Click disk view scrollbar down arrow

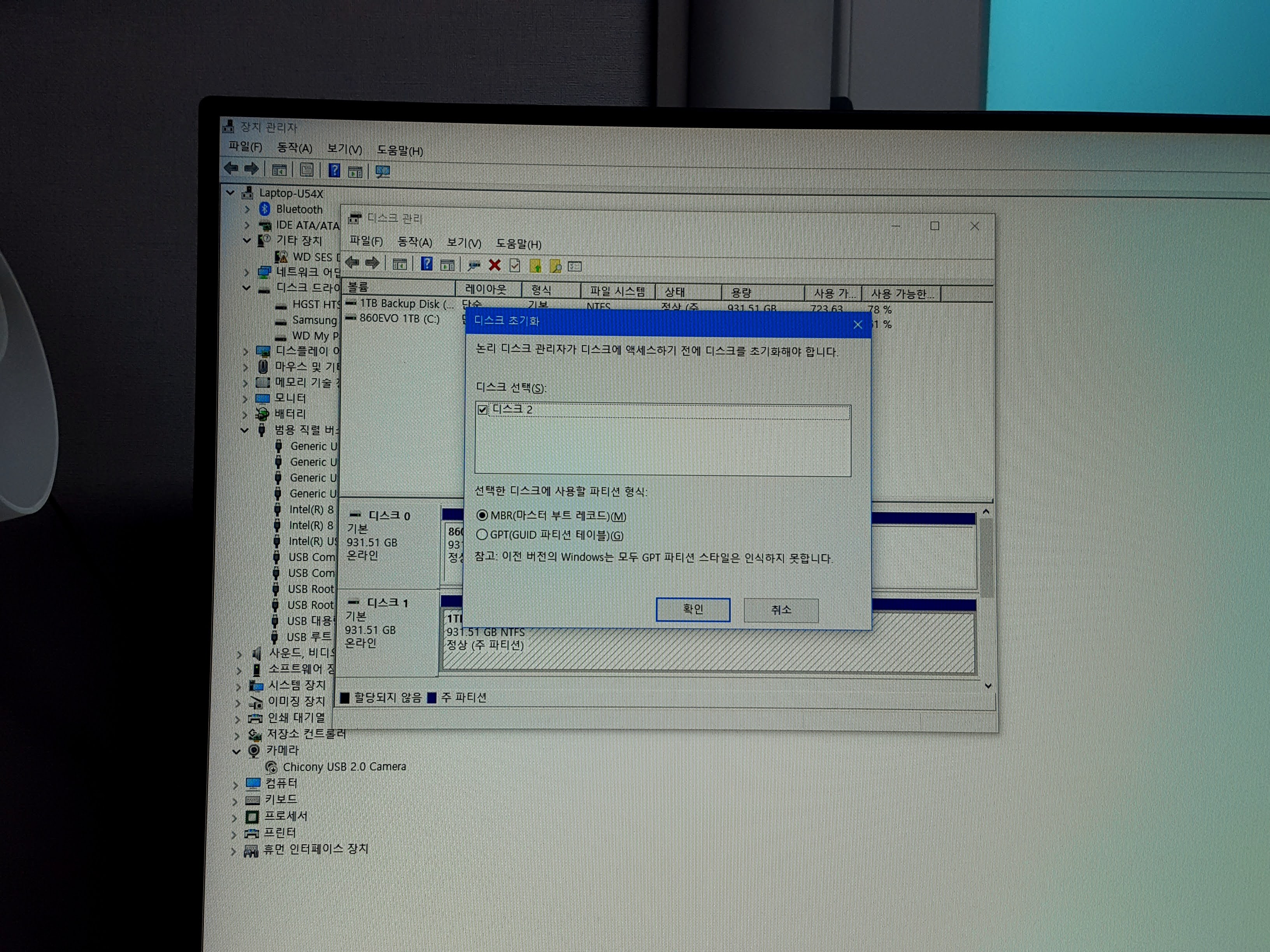[988, 686]
